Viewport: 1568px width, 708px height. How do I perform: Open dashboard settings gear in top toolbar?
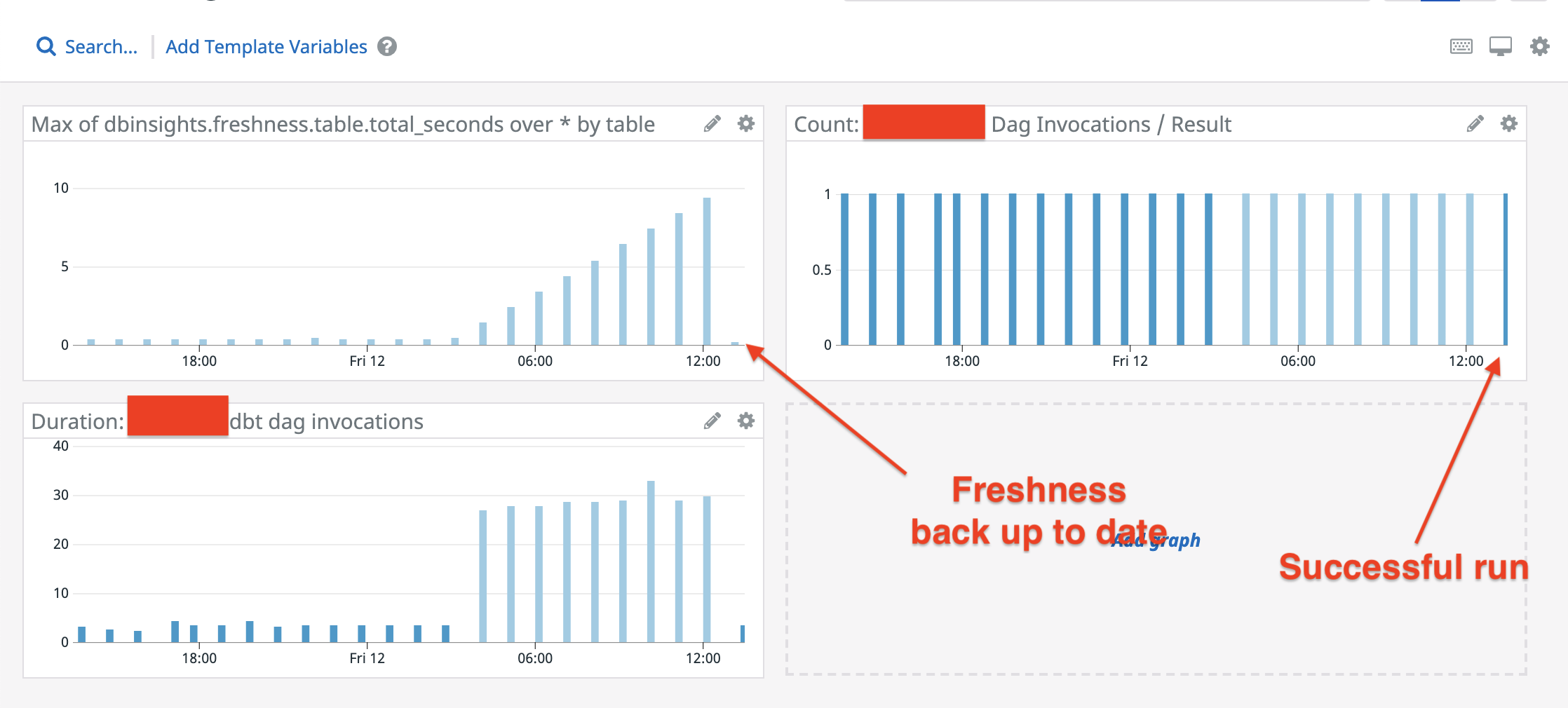click(x=1539, y=47)
